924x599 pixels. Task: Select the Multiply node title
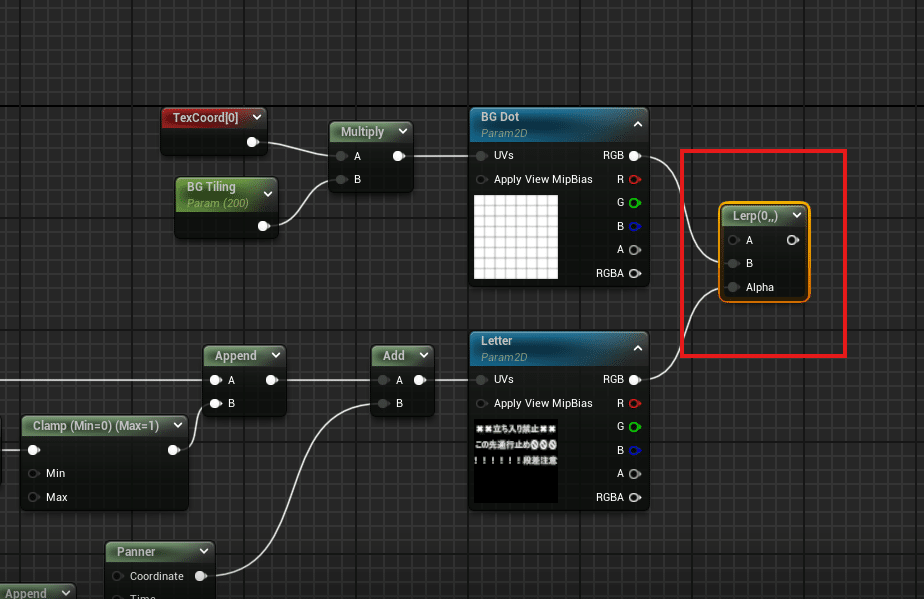coord(362,131)
